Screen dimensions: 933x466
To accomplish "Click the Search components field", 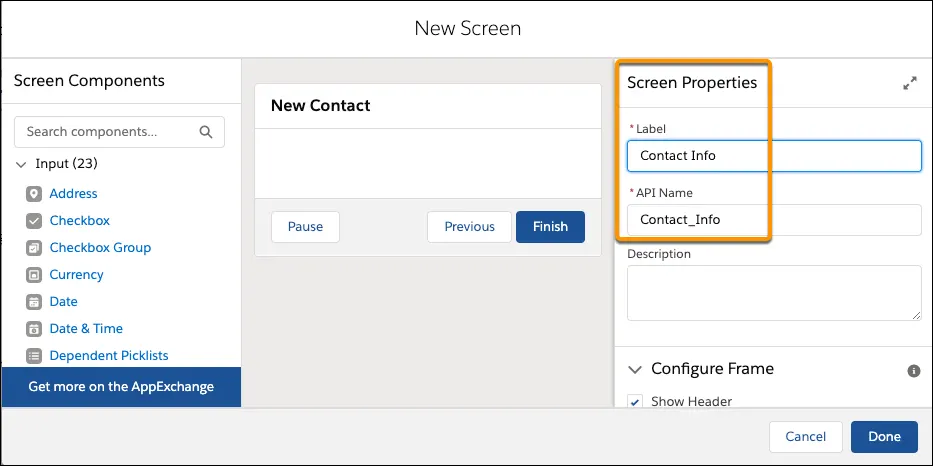I will (110, 132).
